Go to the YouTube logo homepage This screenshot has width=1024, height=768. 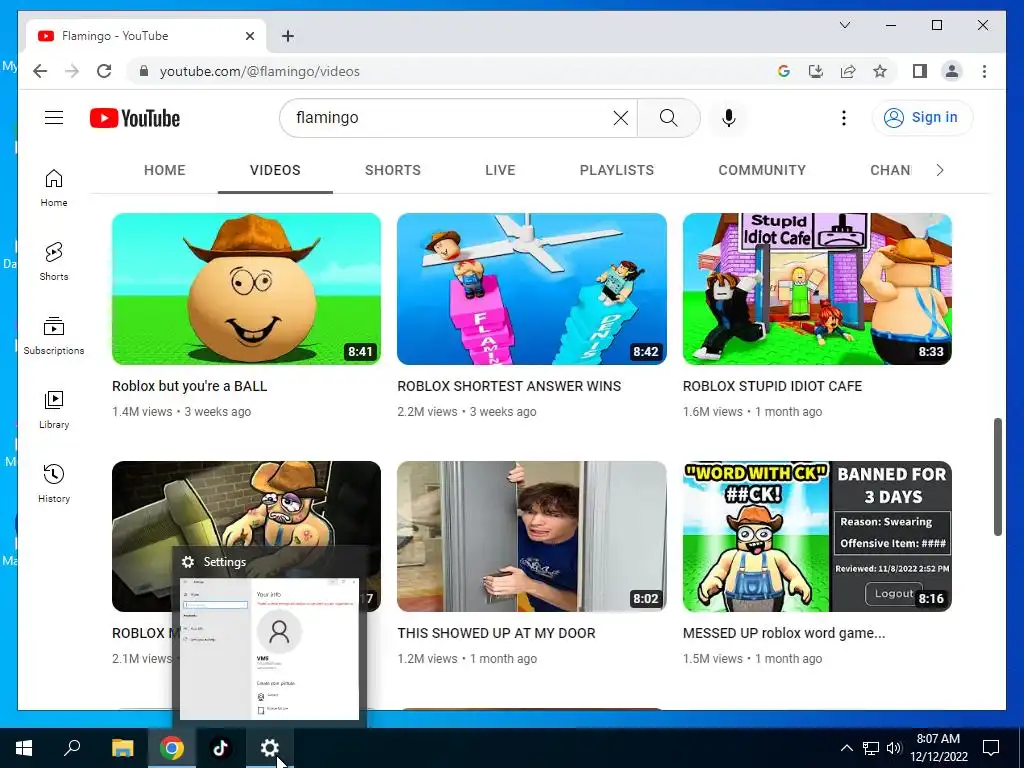coord(135,118)
